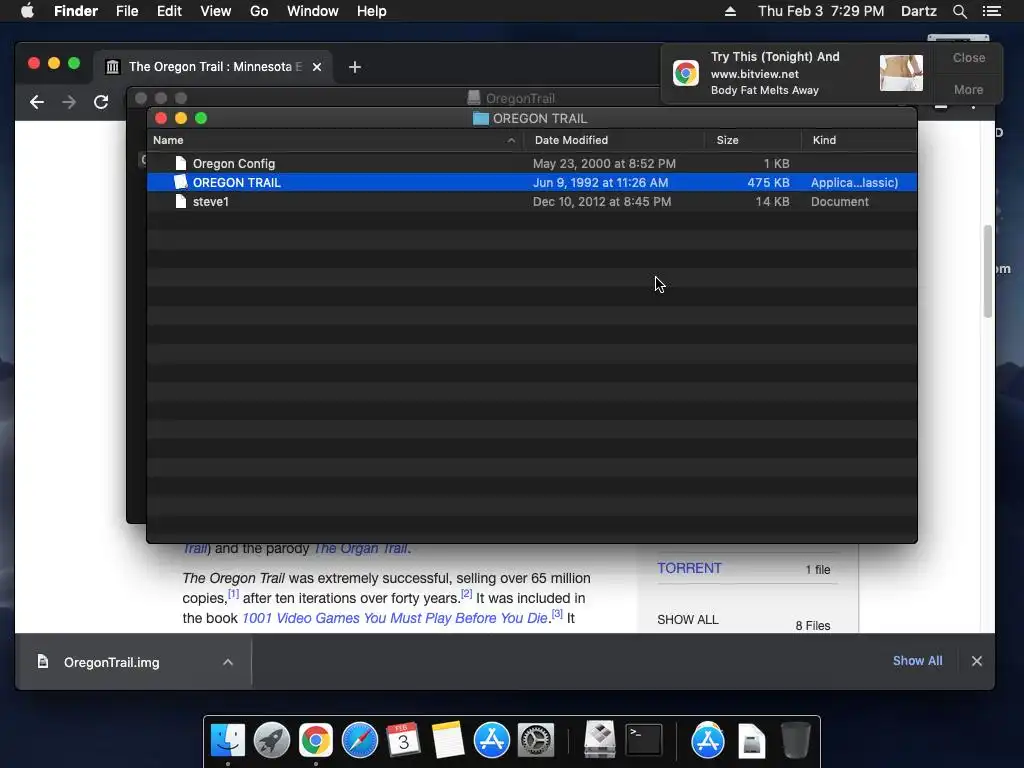
Task: Open Notes from the dock
Action: point(447,740)
